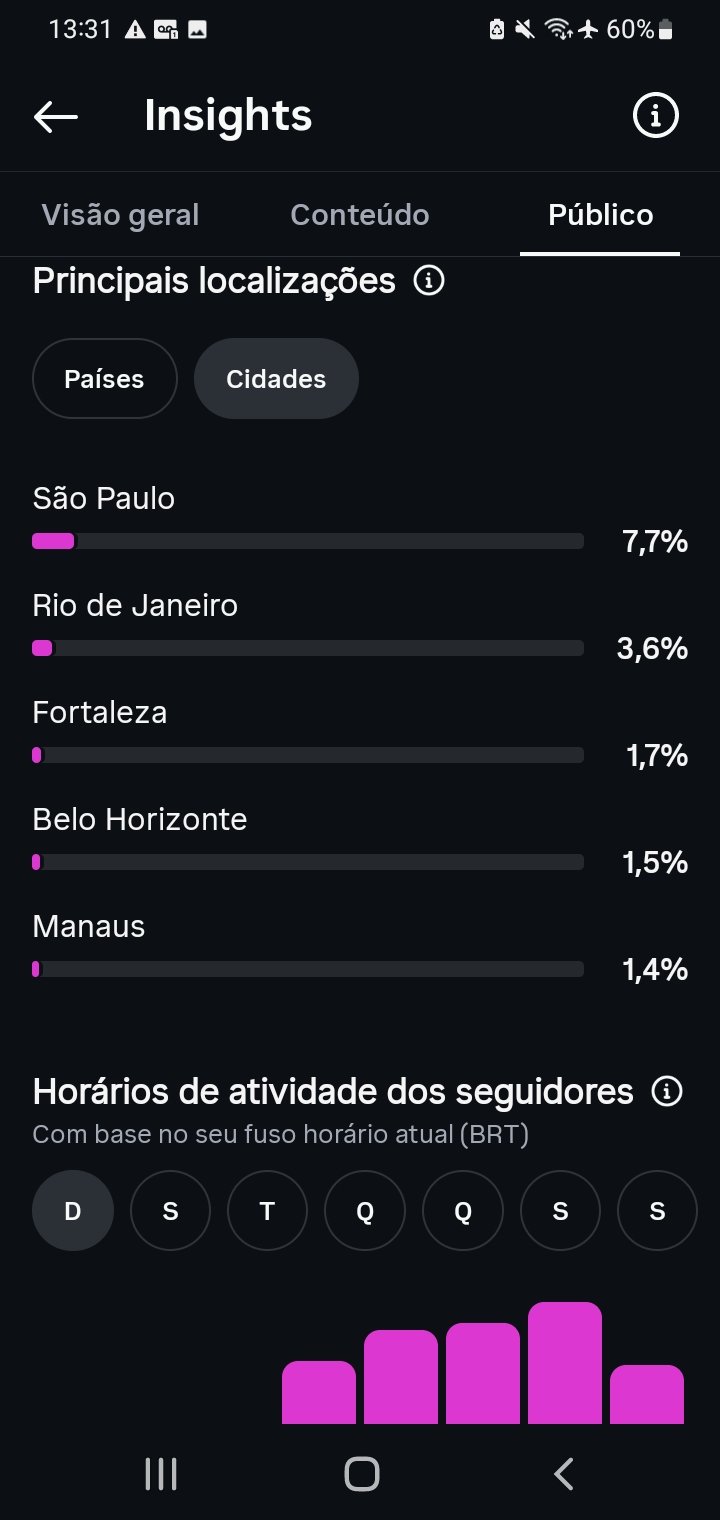This screenshot has width=720, height=1520.
Task: Tap the São Paulo percentage bar
Action: pyautogui.click(x=308, y=541)
